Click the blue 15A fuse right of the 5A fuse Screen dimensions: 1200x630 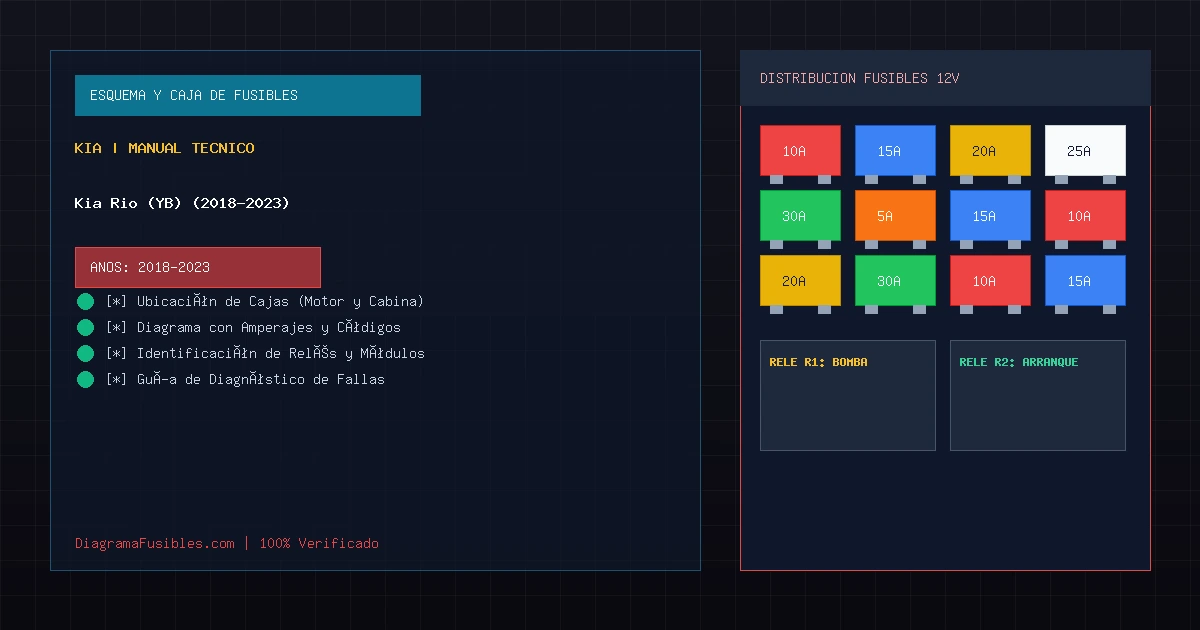tap(990, 215)
